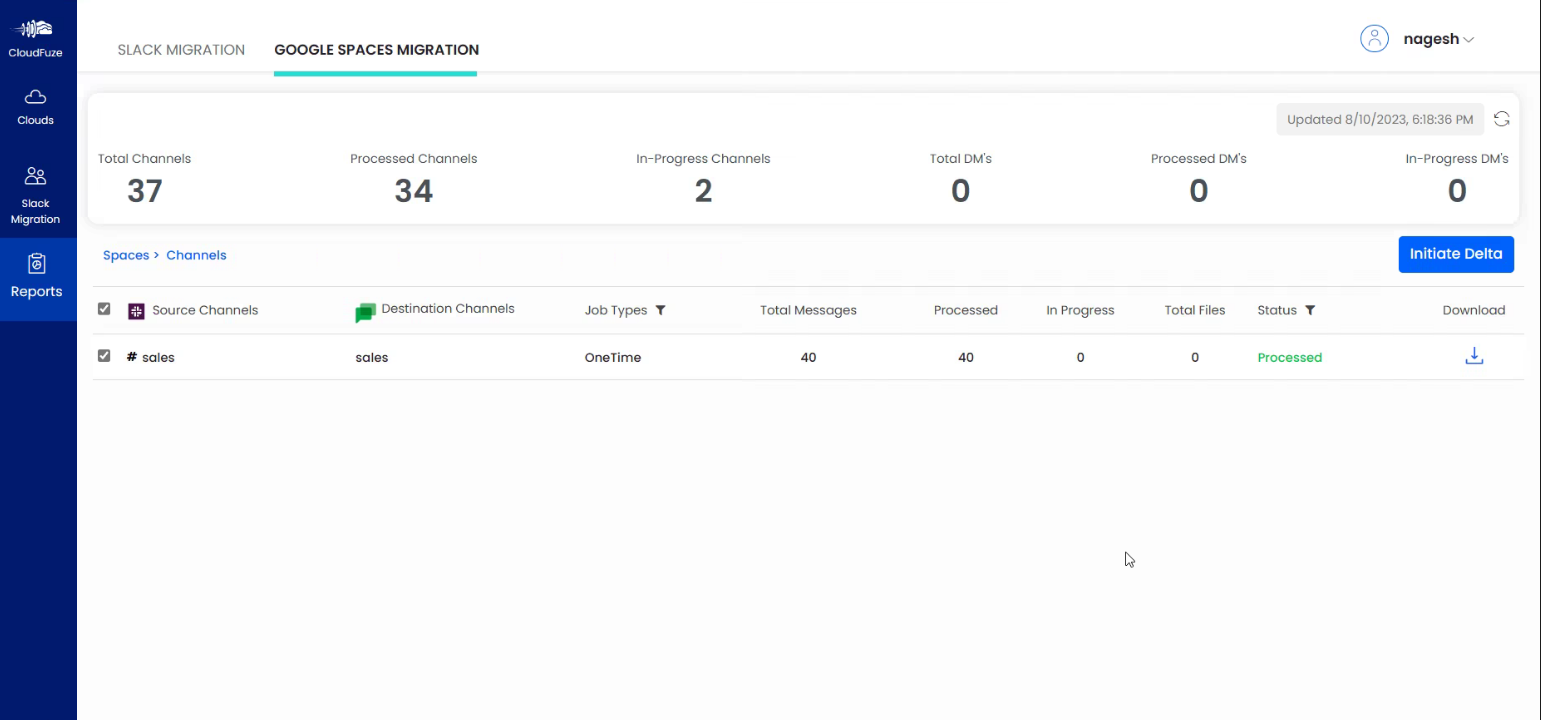Click the user avatar icon
Screen dimensions: 1541x720
pos(1374,38)
